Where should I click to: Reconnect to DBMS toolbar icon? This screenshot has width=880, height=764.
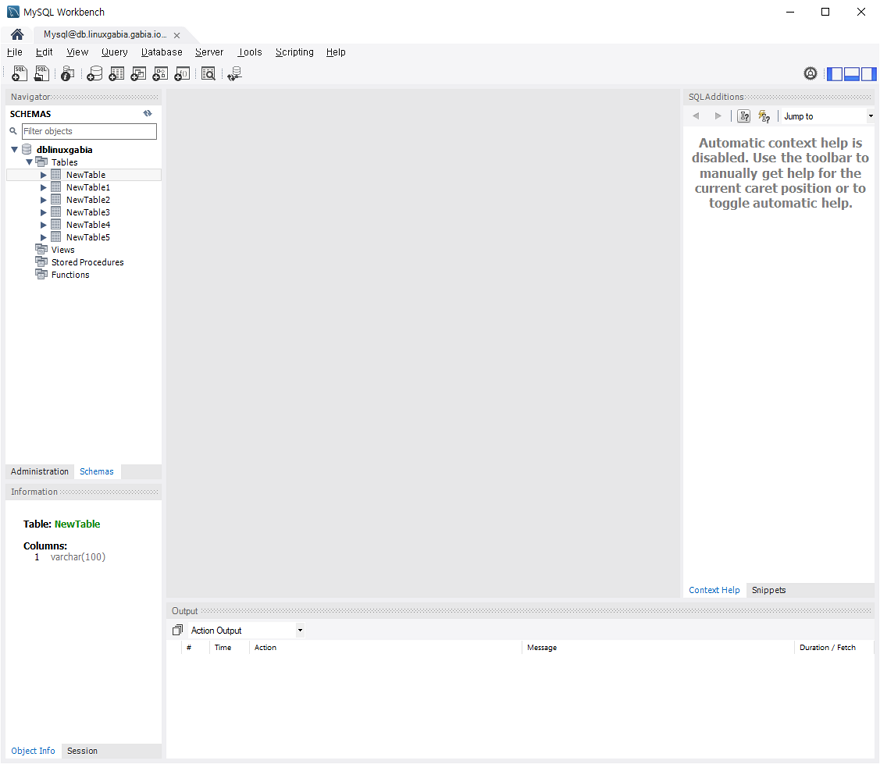point(235,74)
